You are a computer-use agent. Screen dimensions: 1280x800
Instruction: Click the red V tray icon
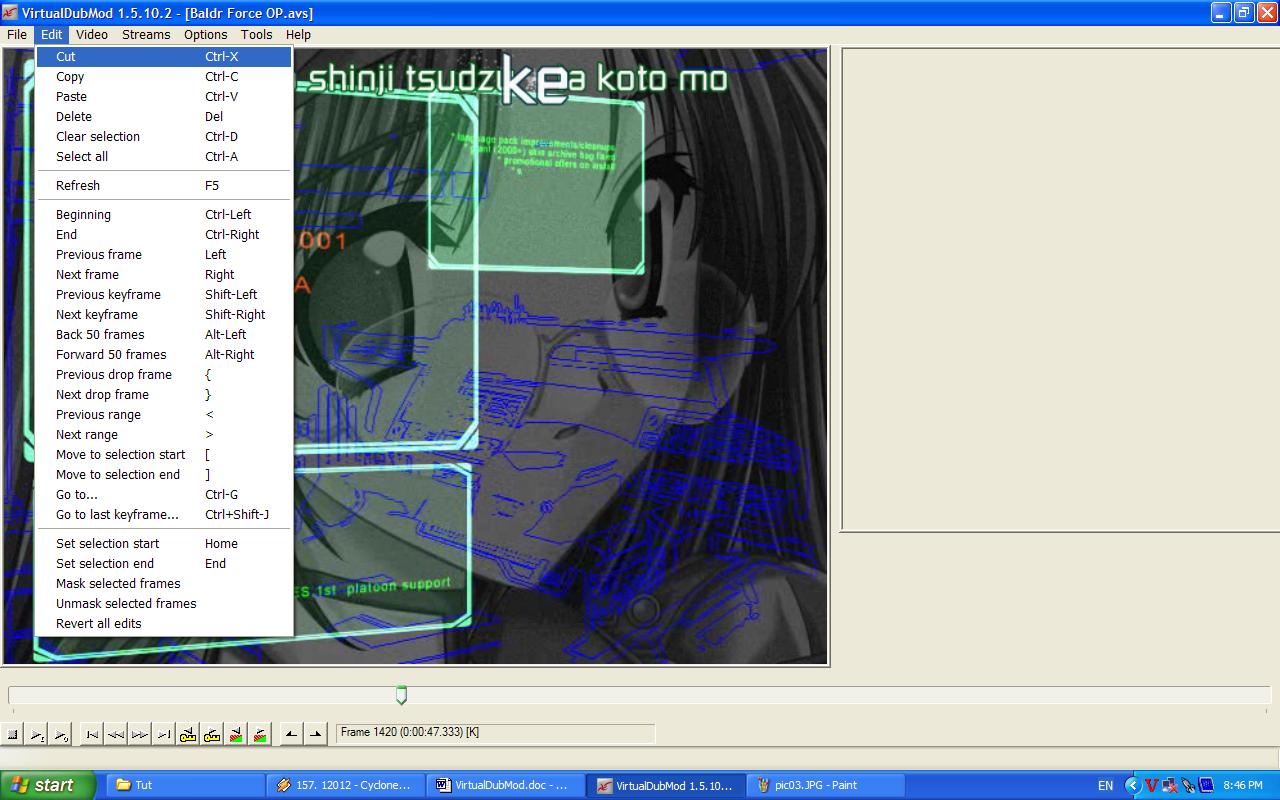click(x=1151, y=785)
